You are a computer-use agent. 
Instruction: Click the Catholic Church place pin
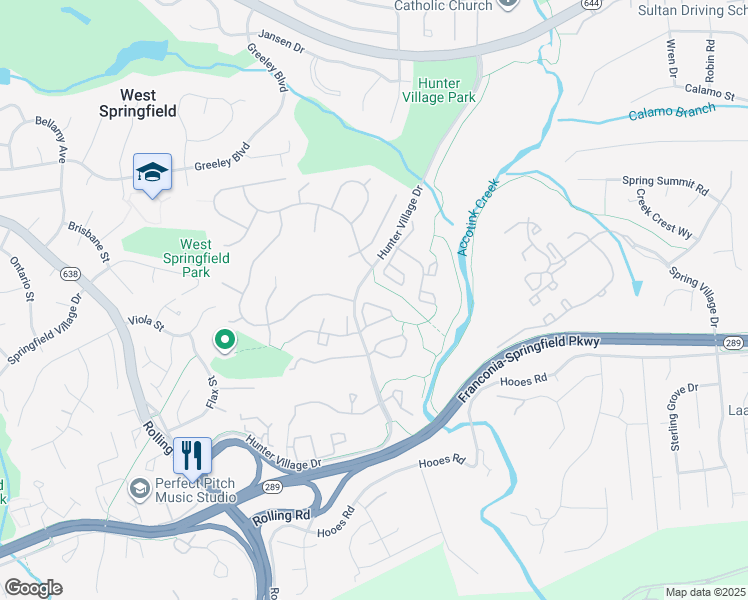pos(508,4)
